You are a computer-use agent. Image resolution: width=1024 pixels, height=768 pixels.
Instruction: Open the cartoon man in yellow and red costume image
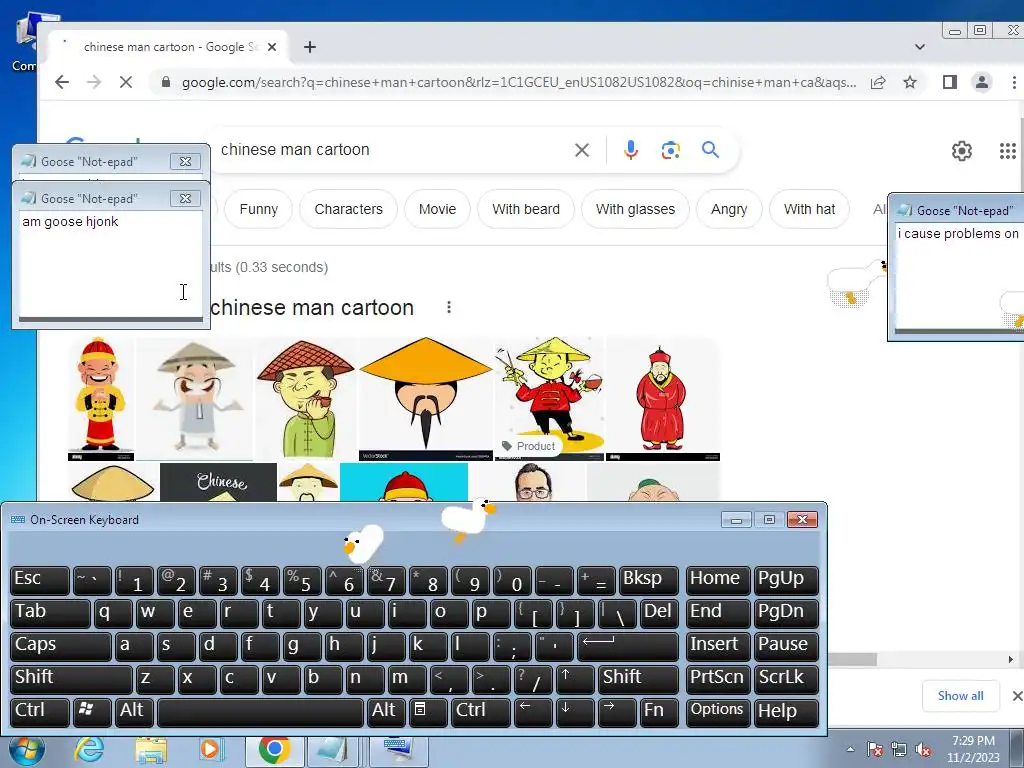[x=101, y=398]
